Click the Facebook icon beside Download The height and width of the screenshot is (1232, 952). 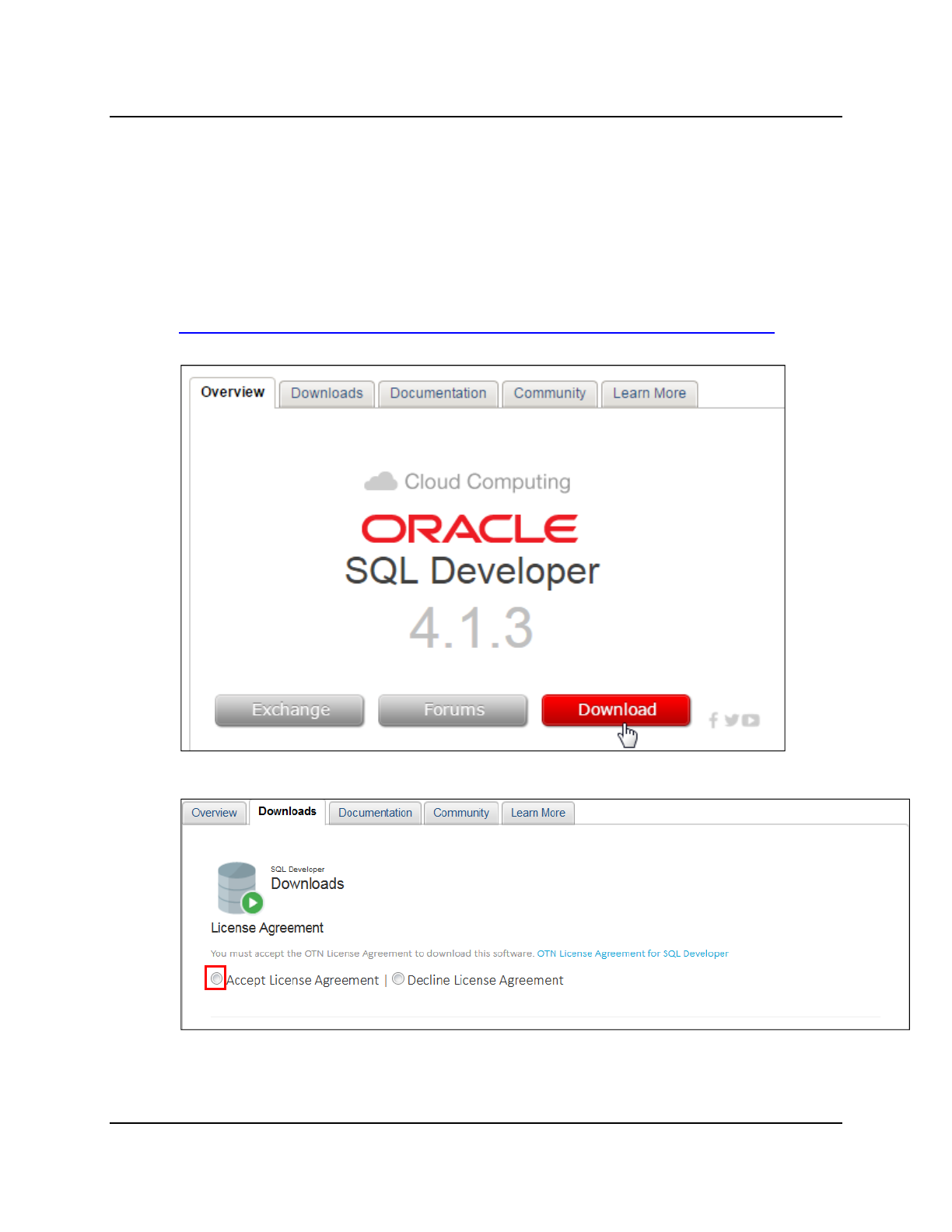coord(713,720)
